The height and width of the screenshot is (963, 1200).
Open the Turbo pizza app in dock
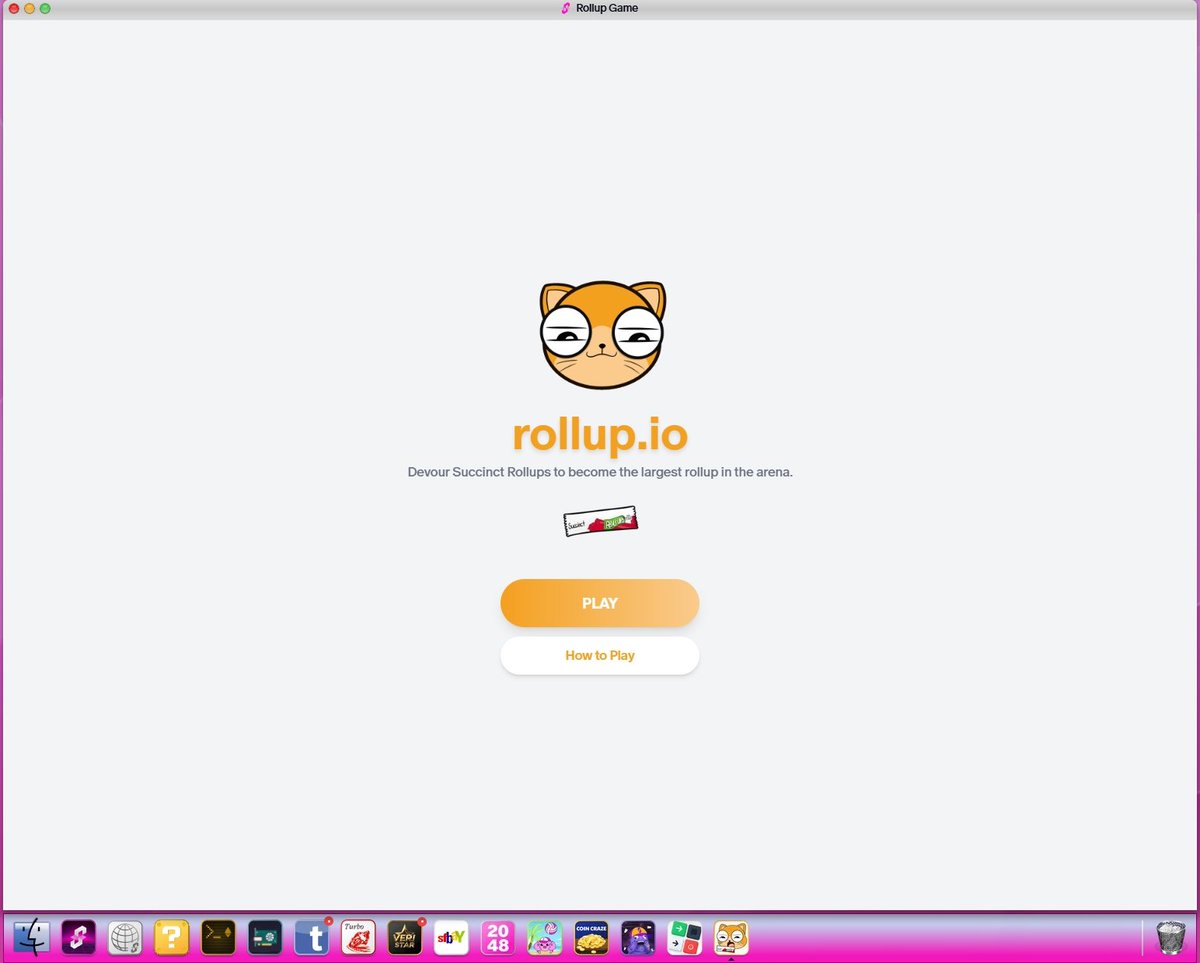click(359, 937)
